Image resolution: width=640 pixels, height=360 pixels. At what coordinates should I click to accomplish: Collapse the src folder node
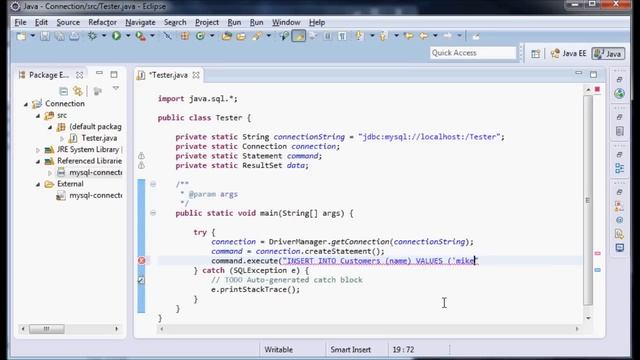pyautogui.click(x=38, y=116)
